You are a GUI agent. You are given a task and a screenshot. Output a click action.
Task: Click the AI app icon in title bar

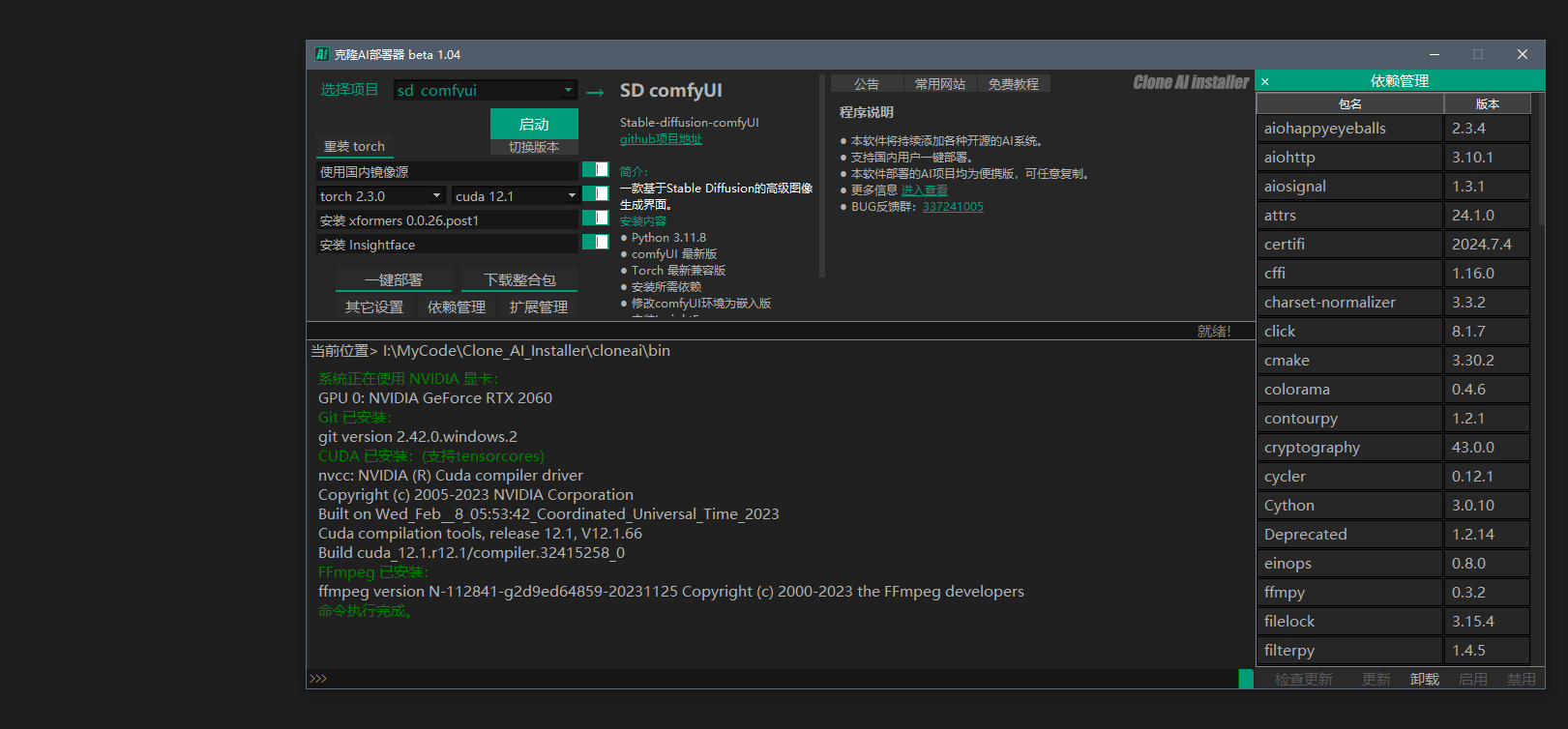click(322, 54)
